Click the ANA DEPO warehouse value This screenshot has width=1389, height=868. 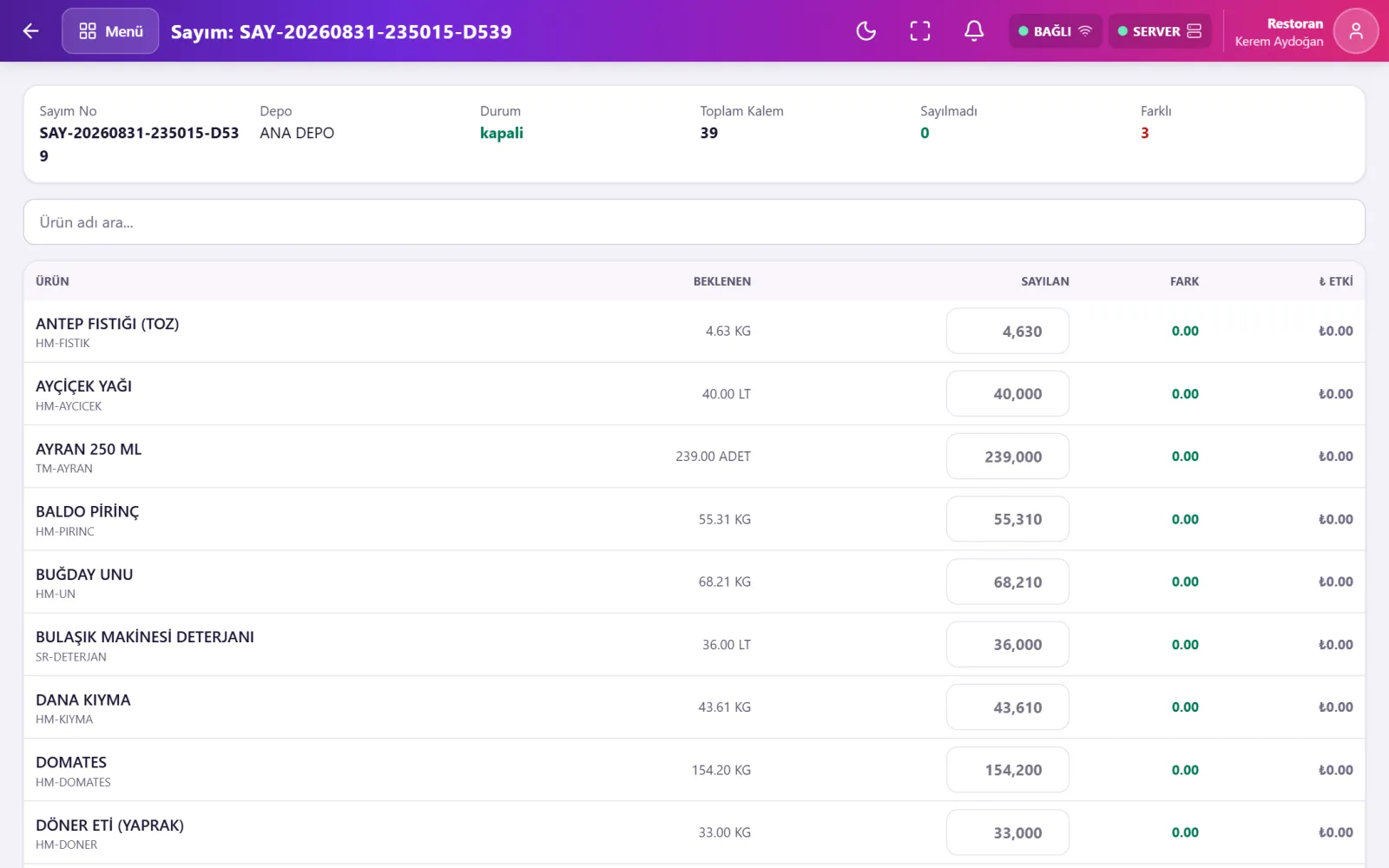click(297, 133)
